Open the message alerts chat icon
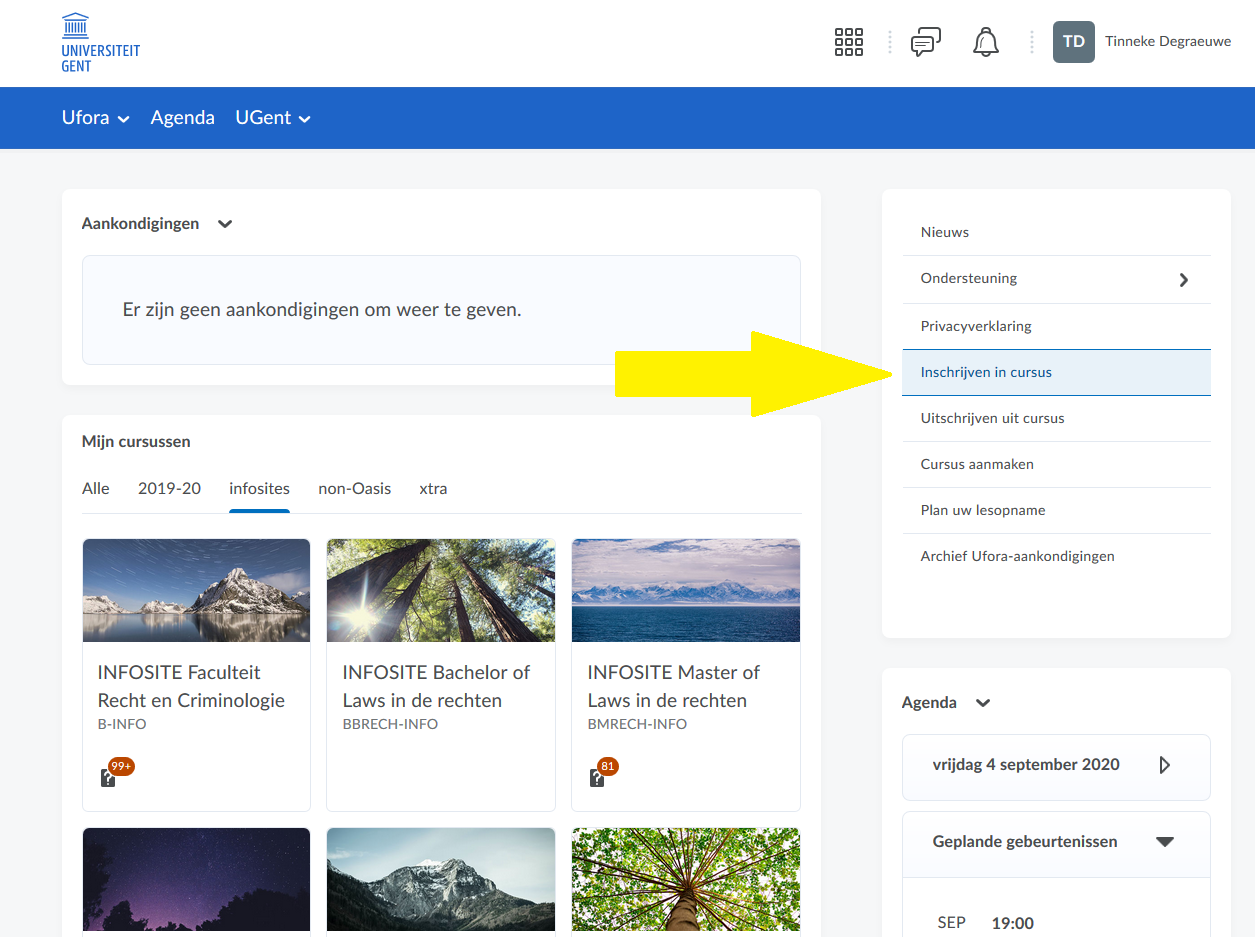 click(x=925, y=42)
